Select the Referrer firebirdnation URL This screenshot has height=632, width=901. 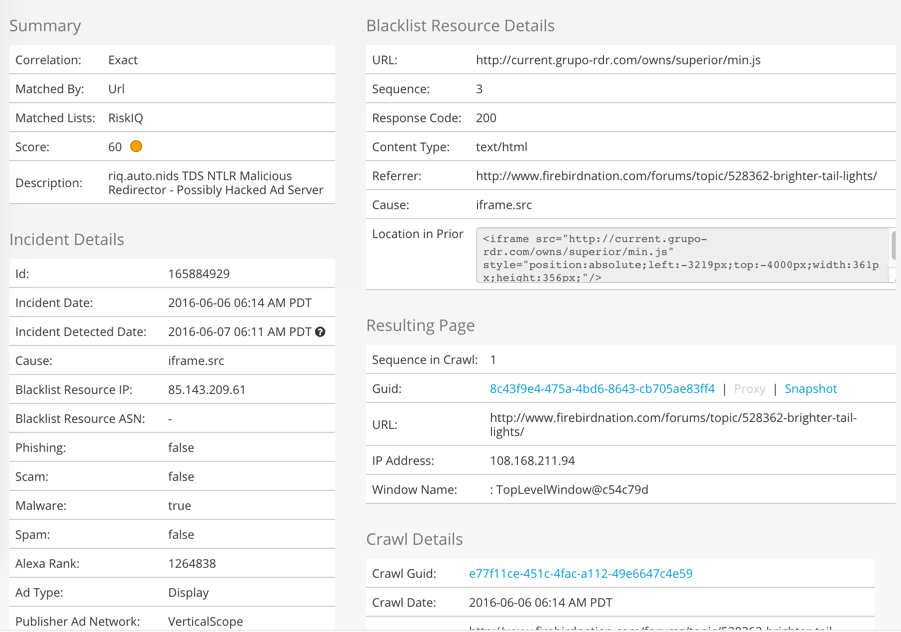(x=676, y=176)
